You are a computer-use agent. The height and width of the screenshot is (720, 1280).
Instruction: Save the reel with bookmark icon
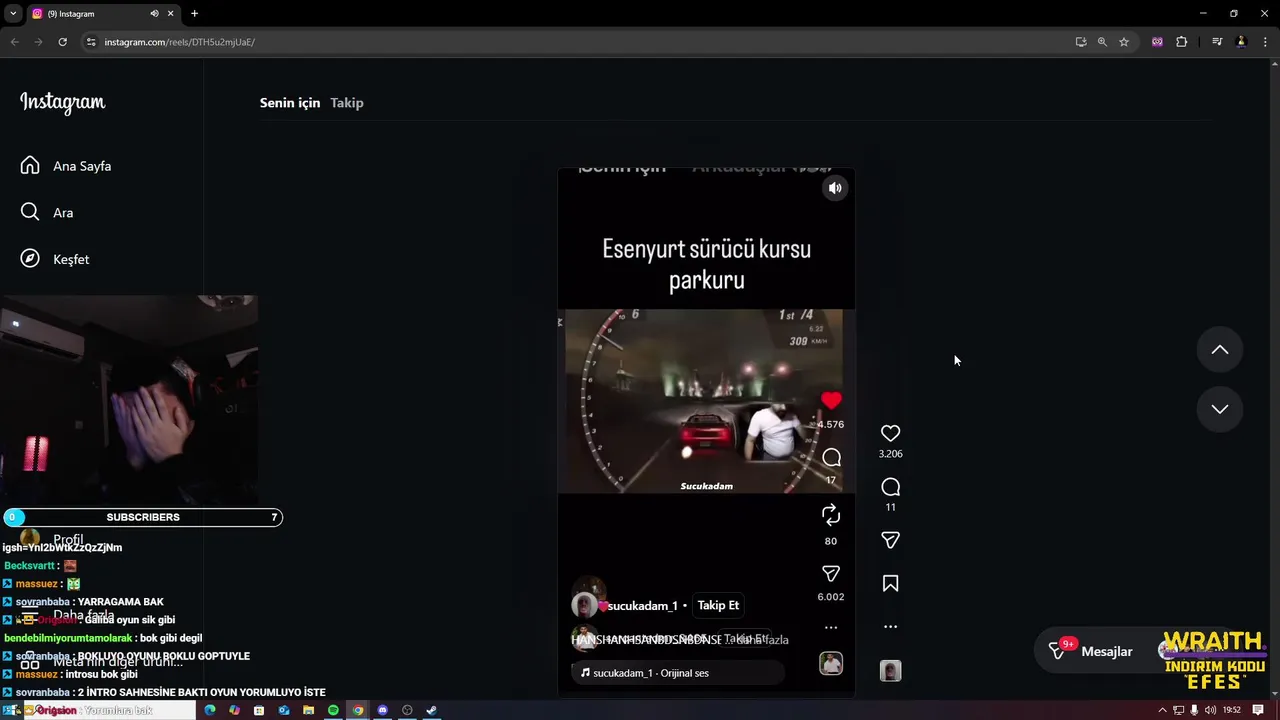(890, 584)
